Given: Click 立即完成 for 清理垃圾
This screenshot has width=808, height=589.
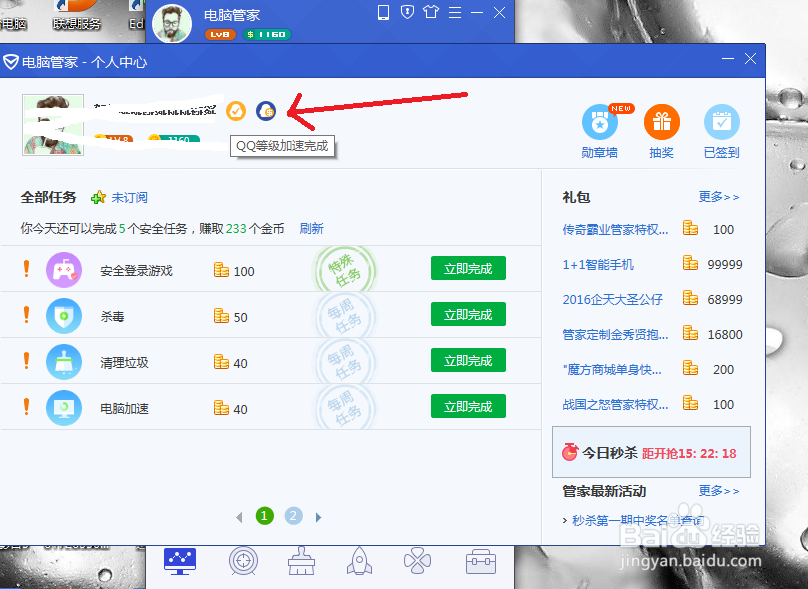Looking at the screenshot, I should click(x=468, y=360).
